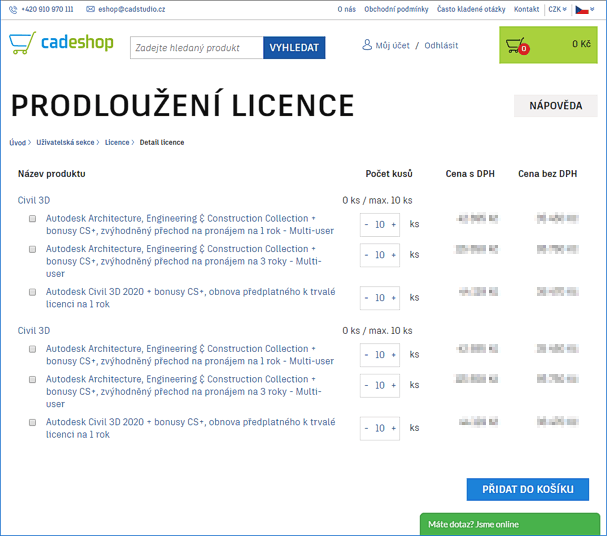Screen dimensions: 607x536
Task: Decrease quantity with minus in first row
Action: pos(367,225)
